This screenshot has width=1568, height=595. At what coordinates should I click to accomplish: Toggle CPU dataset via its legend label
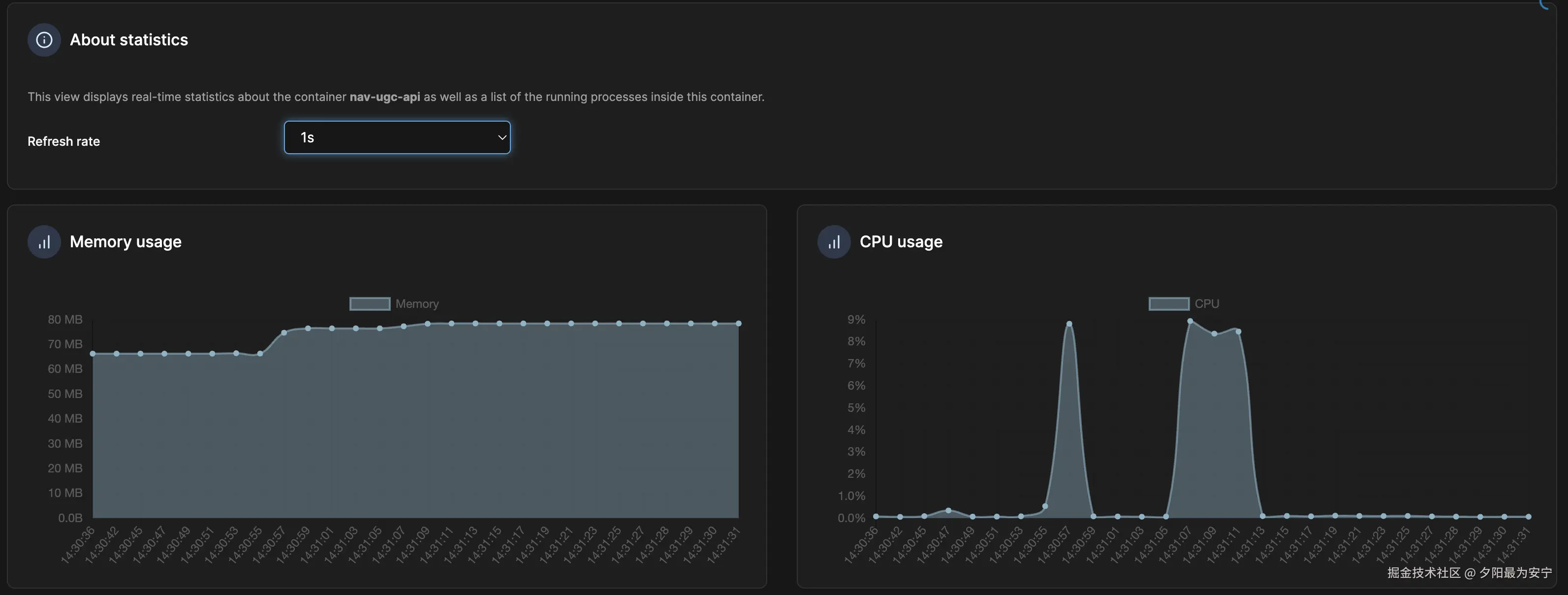tap(1206, 304)
